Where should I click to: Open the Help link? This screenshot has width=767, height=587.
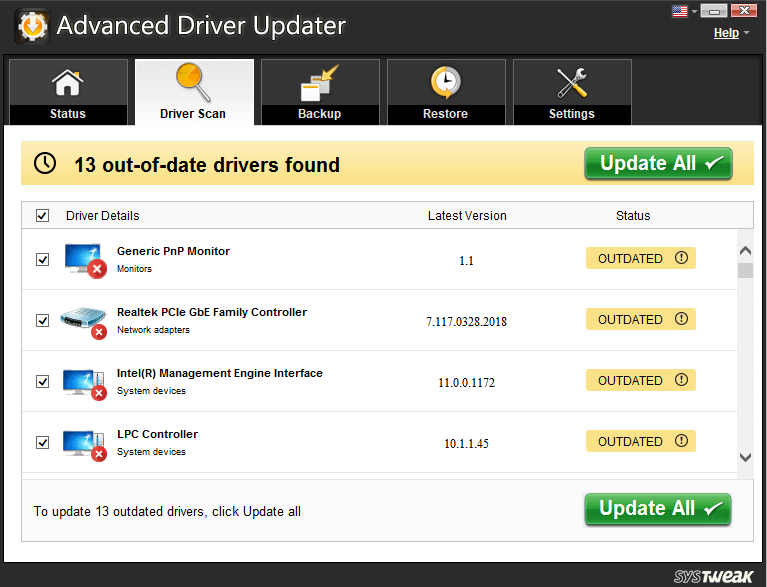pos(726,33)
